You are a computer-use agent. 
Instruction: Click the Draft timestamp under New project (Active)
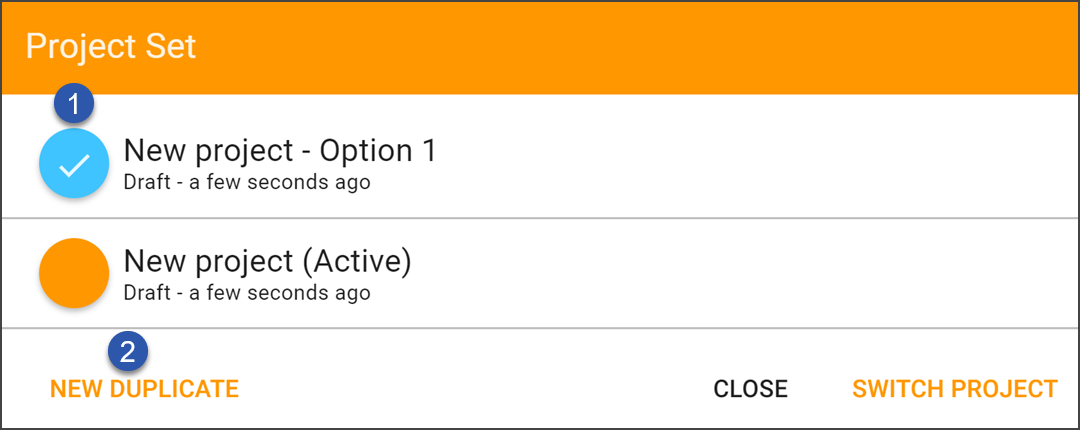pyautogui.click(x=247, y=293)
